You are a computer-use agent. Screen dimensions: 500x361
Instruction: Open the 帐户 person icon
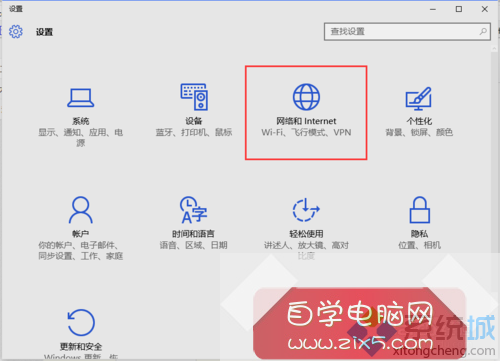81,210
